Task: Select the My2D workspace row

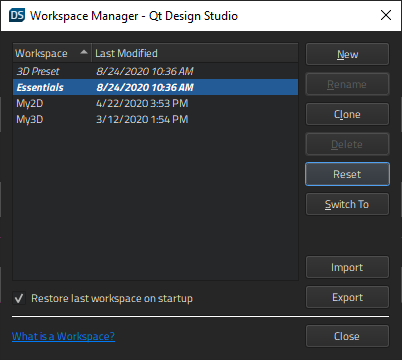Action: [x=155, y=103]
